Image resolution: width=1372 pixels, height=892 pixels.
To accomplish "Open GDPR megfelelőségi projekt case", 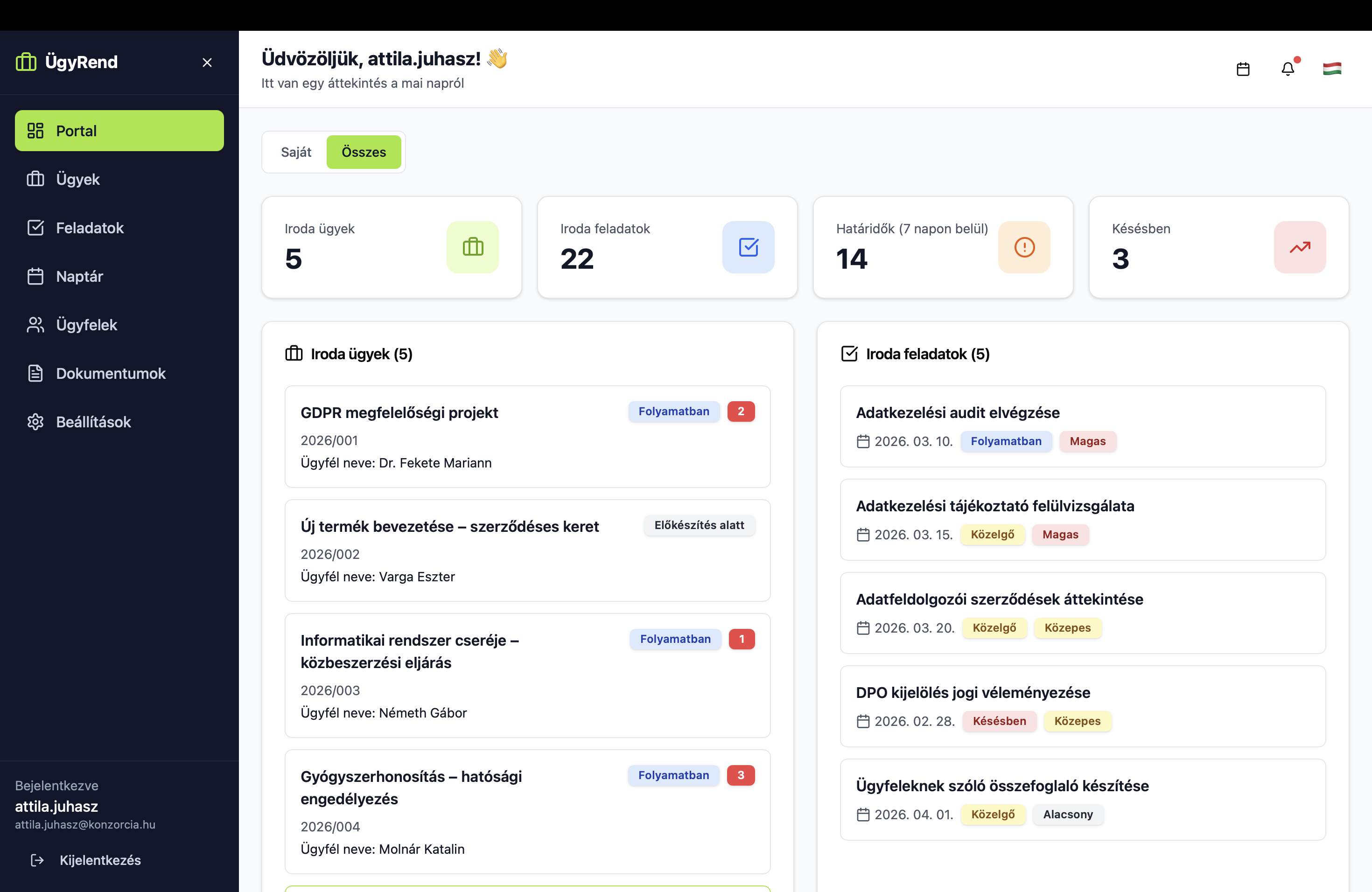I will (399, 412).
